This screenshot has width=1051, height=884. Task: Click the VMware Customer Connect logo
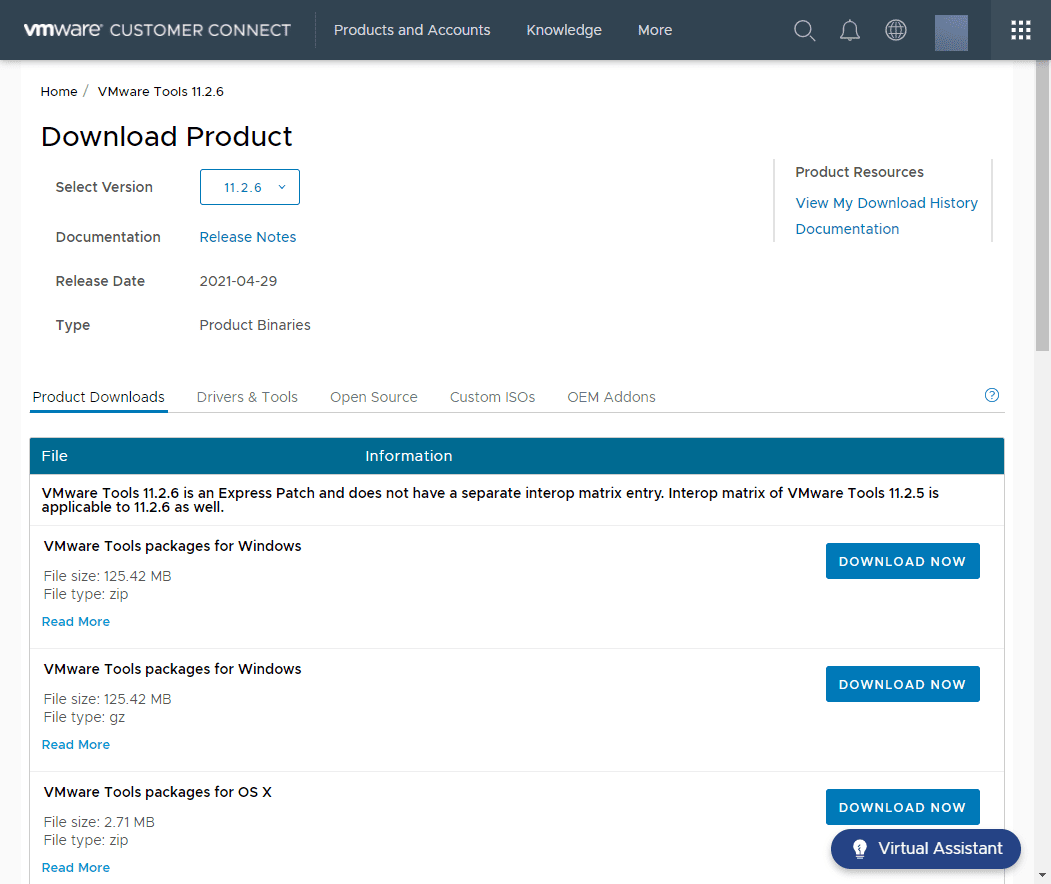156,29
